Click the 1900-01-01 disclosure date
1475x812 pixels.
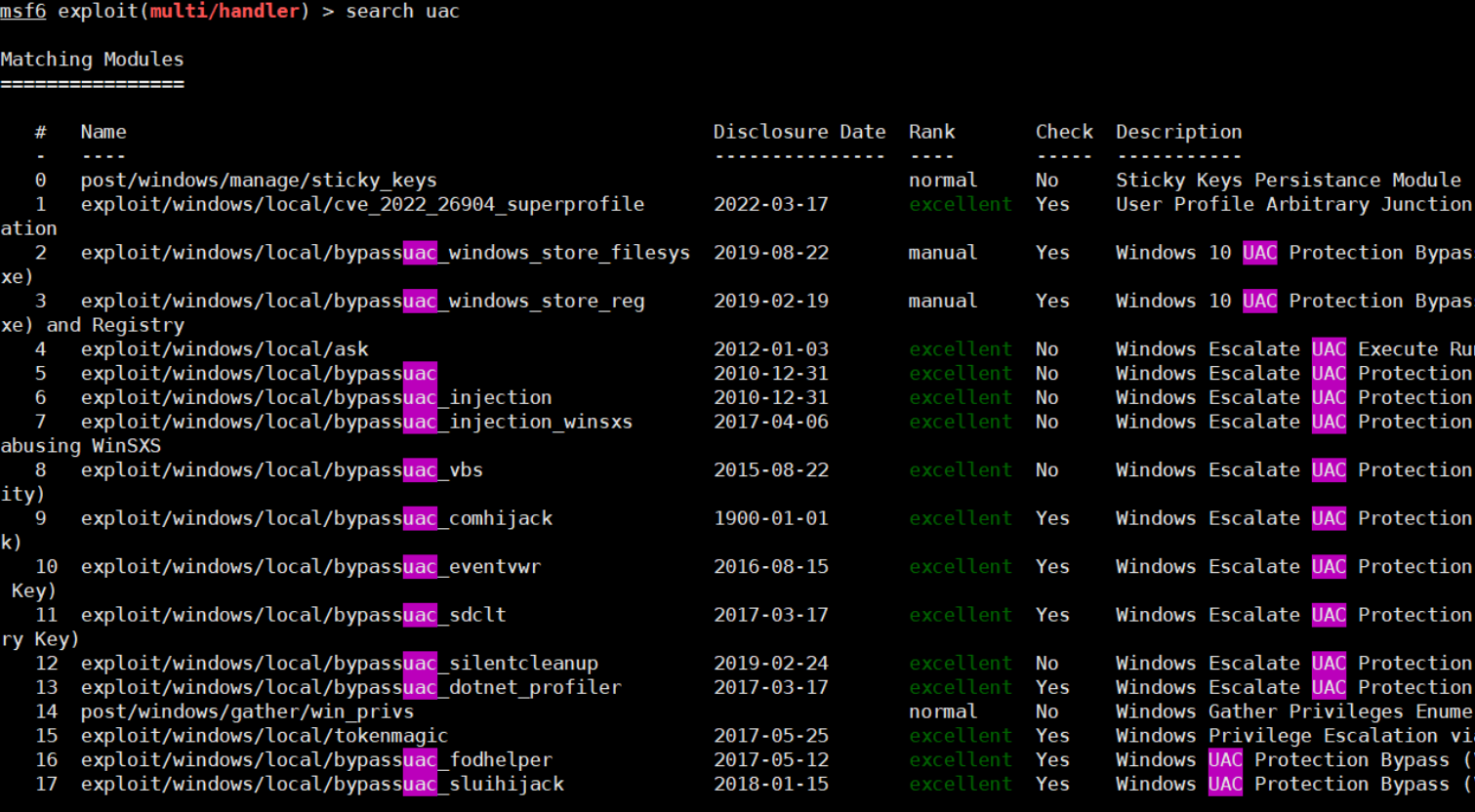coord(770,518)
